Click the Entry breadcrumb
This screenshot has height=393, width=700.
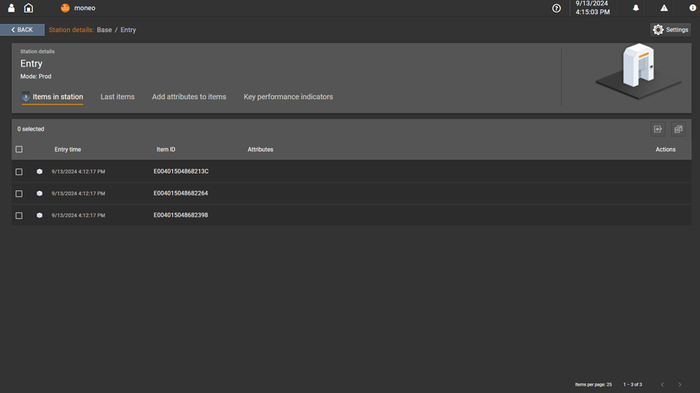[128, 30]
